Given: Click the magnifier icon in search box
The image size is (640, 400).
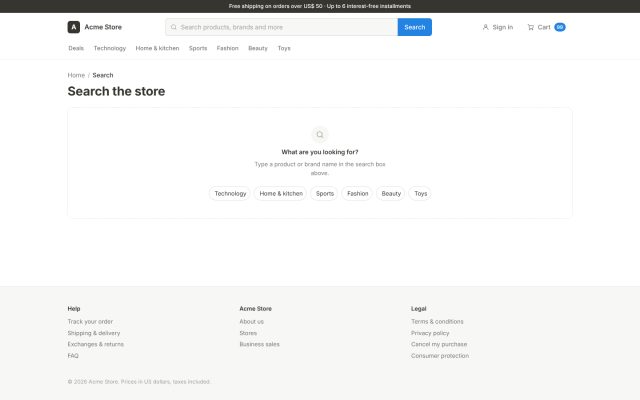Looking at the screenshot, I should 173,27.
